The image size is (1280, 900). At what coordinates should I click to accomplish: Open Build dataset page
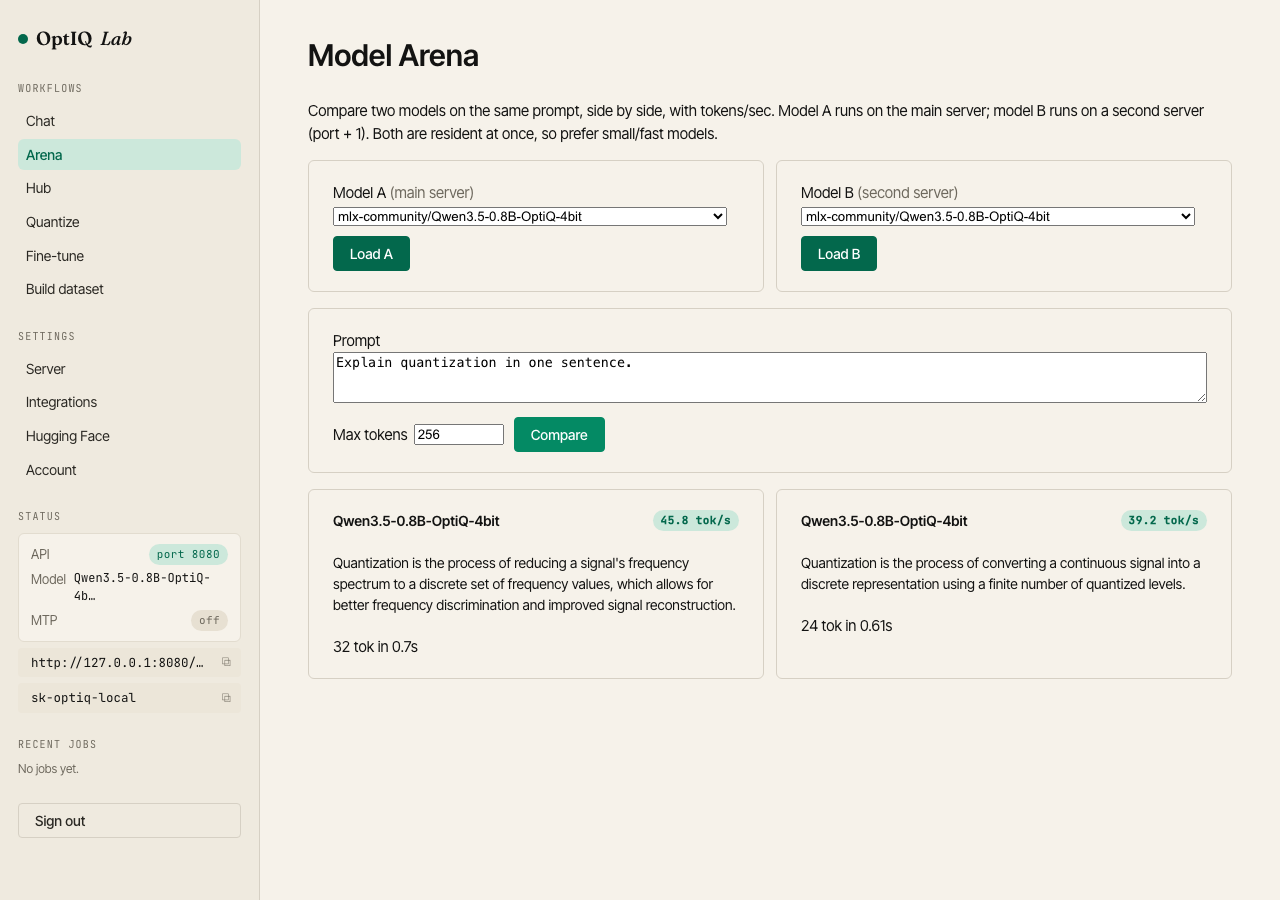pyautogui.click(x=129, y=289)
